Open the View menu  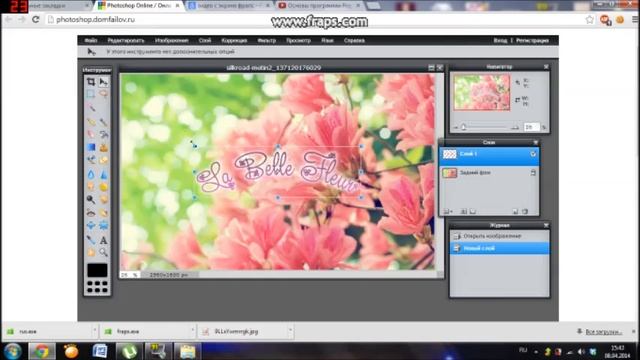(x=298, y=40)
